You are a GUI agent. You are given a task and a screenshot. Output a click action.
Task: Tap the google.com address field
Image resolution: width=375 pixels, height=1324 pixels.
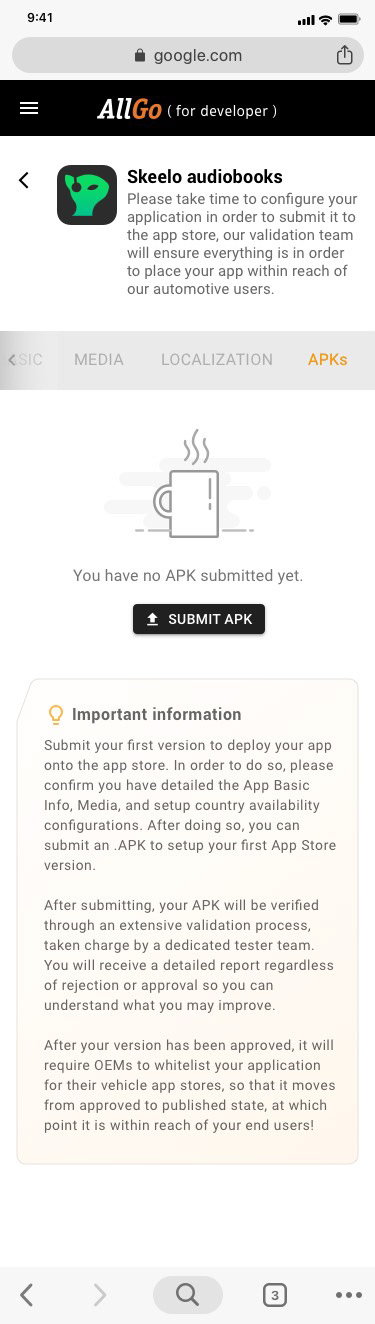pos(188,55)
